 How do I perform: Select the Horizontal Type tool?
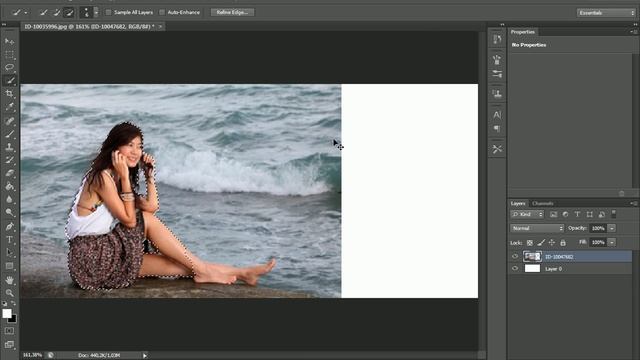coord(9,240)
